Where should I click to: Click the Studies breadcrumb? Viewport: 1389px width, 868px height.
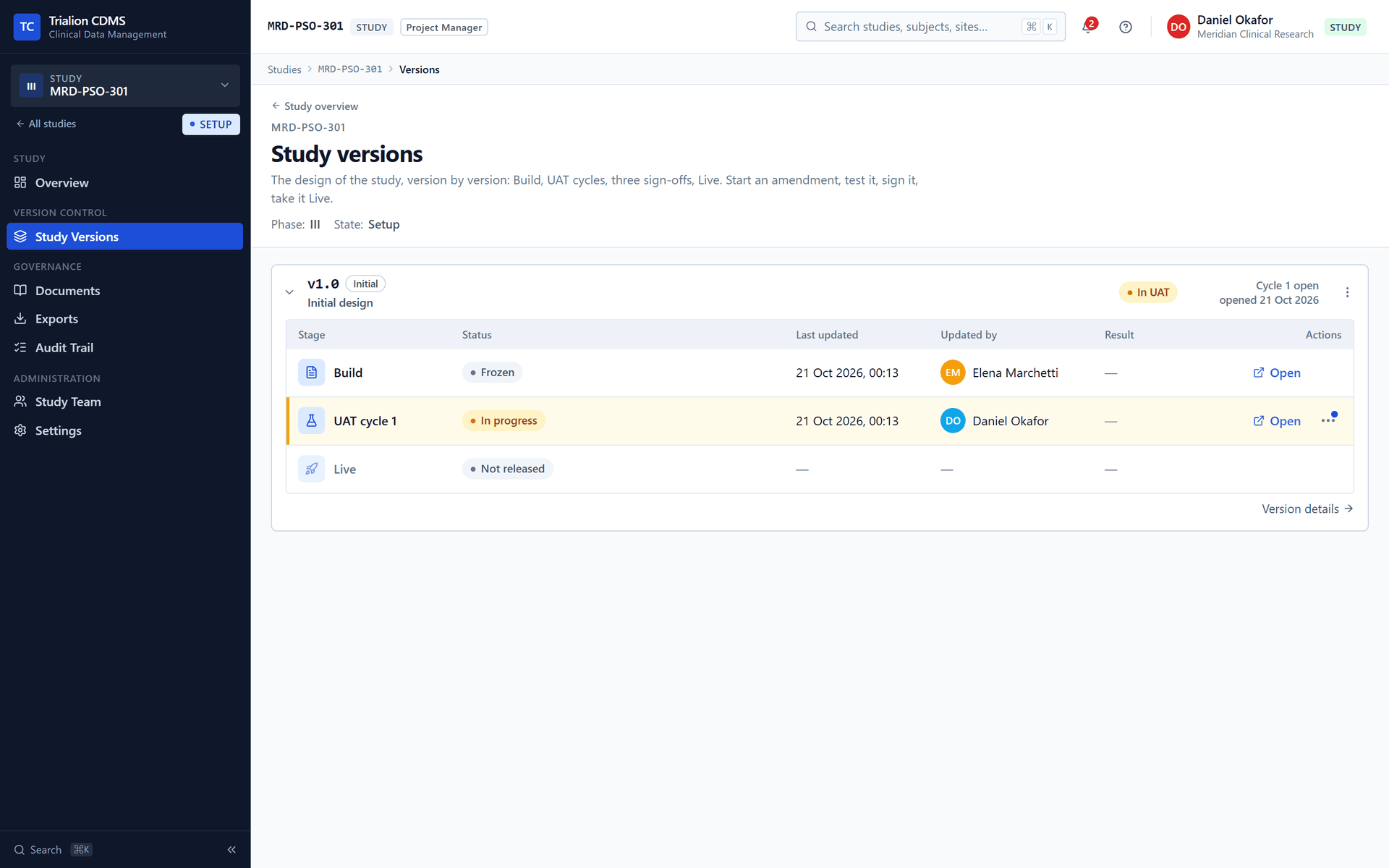coord(284,69)
